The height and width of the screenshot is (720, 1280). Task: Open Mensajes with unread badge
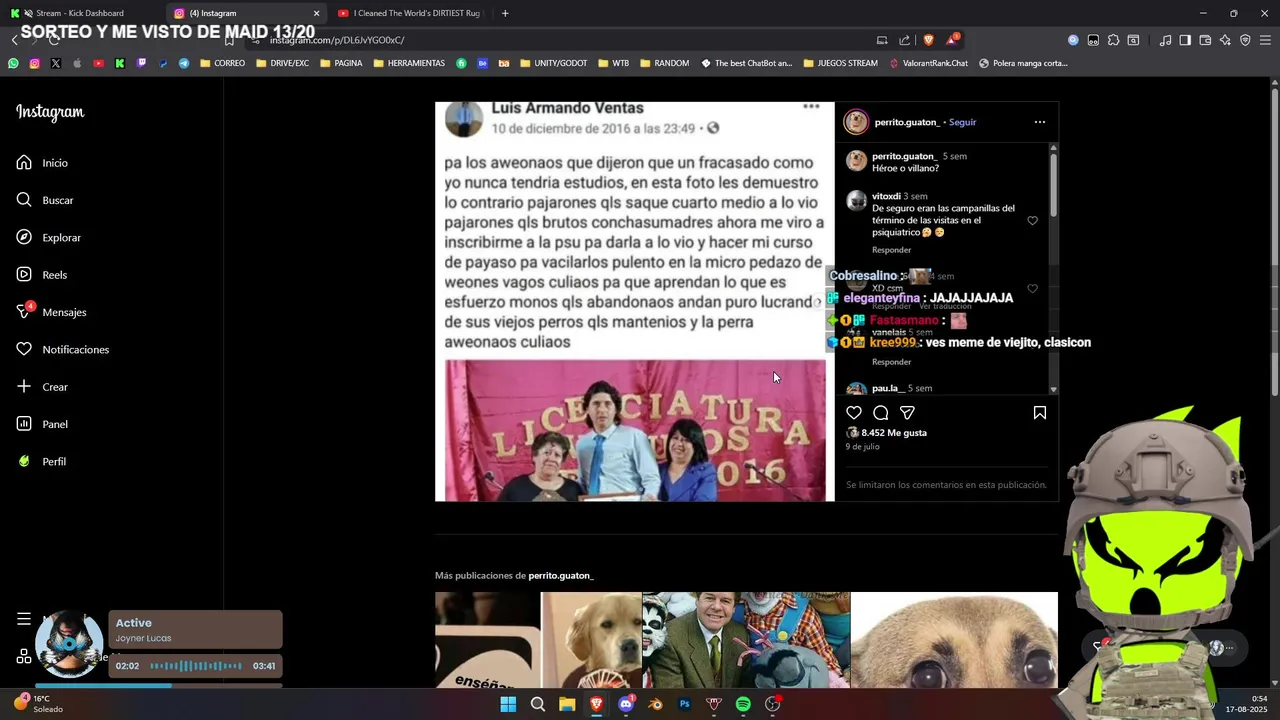51,312
